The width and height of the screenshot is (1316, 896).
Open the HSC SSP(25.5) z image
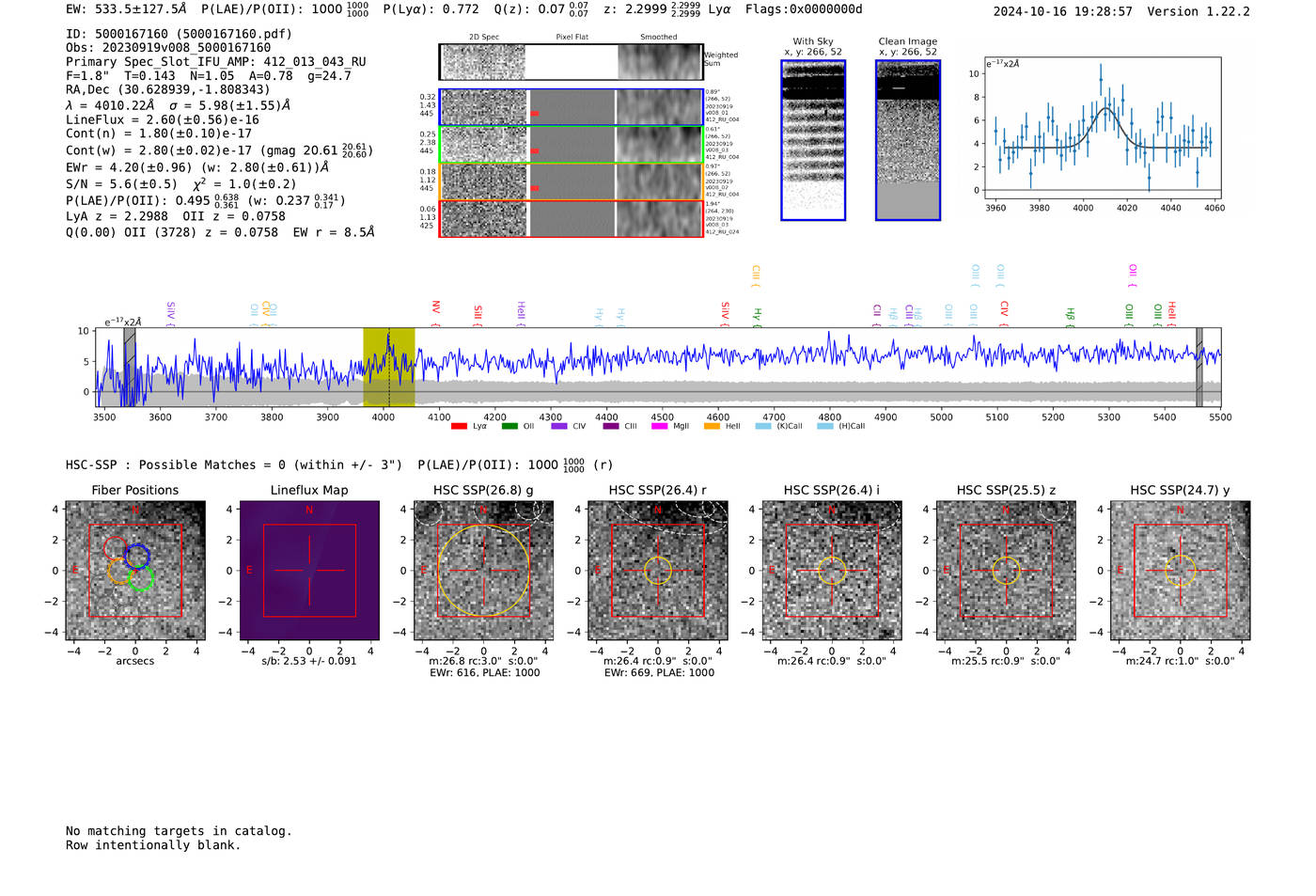pyautogui.click(x=1006, y=571)
